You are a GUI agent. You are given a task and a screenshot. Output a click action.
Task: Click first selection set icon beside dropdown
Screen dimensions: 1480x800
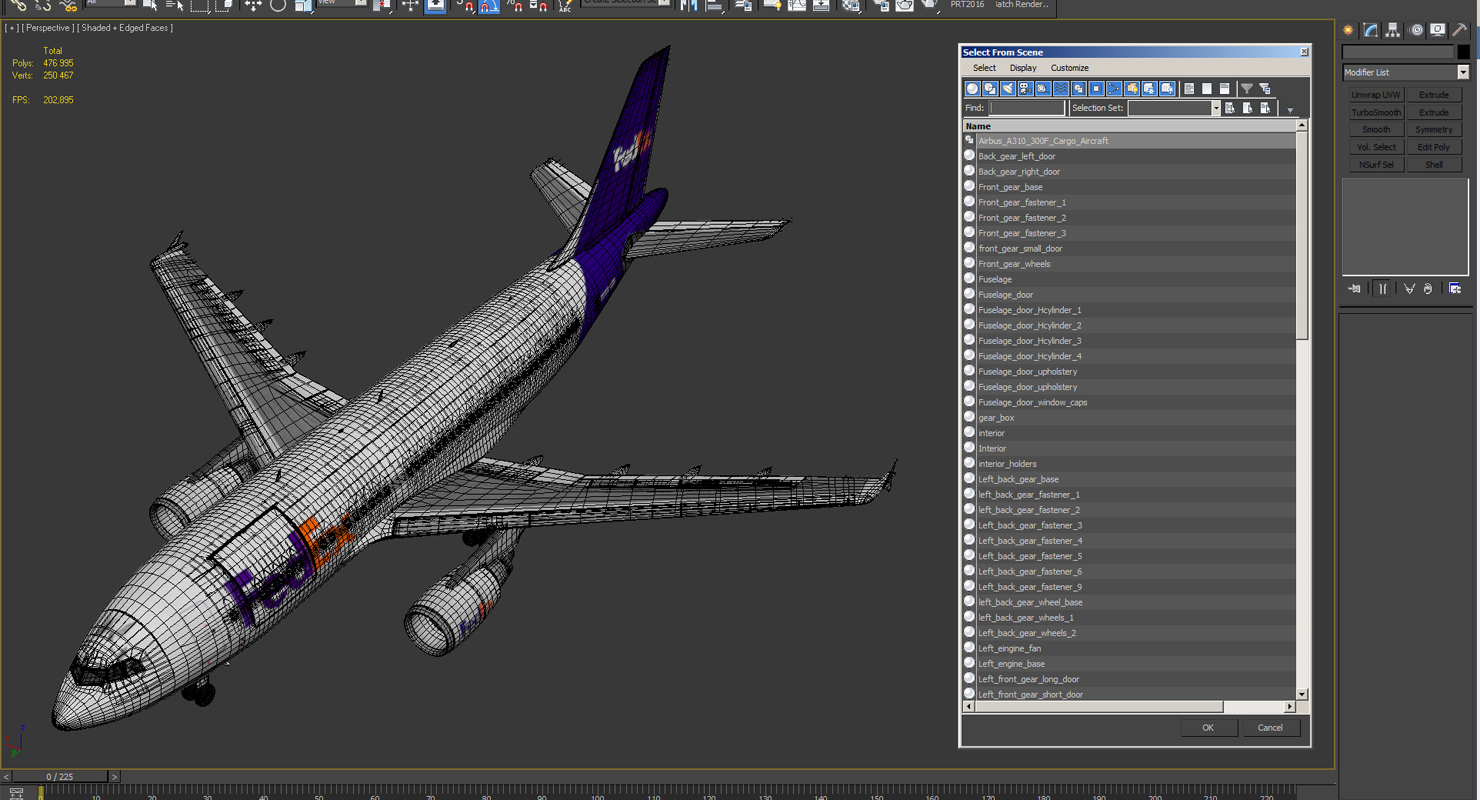[1230, 108]
